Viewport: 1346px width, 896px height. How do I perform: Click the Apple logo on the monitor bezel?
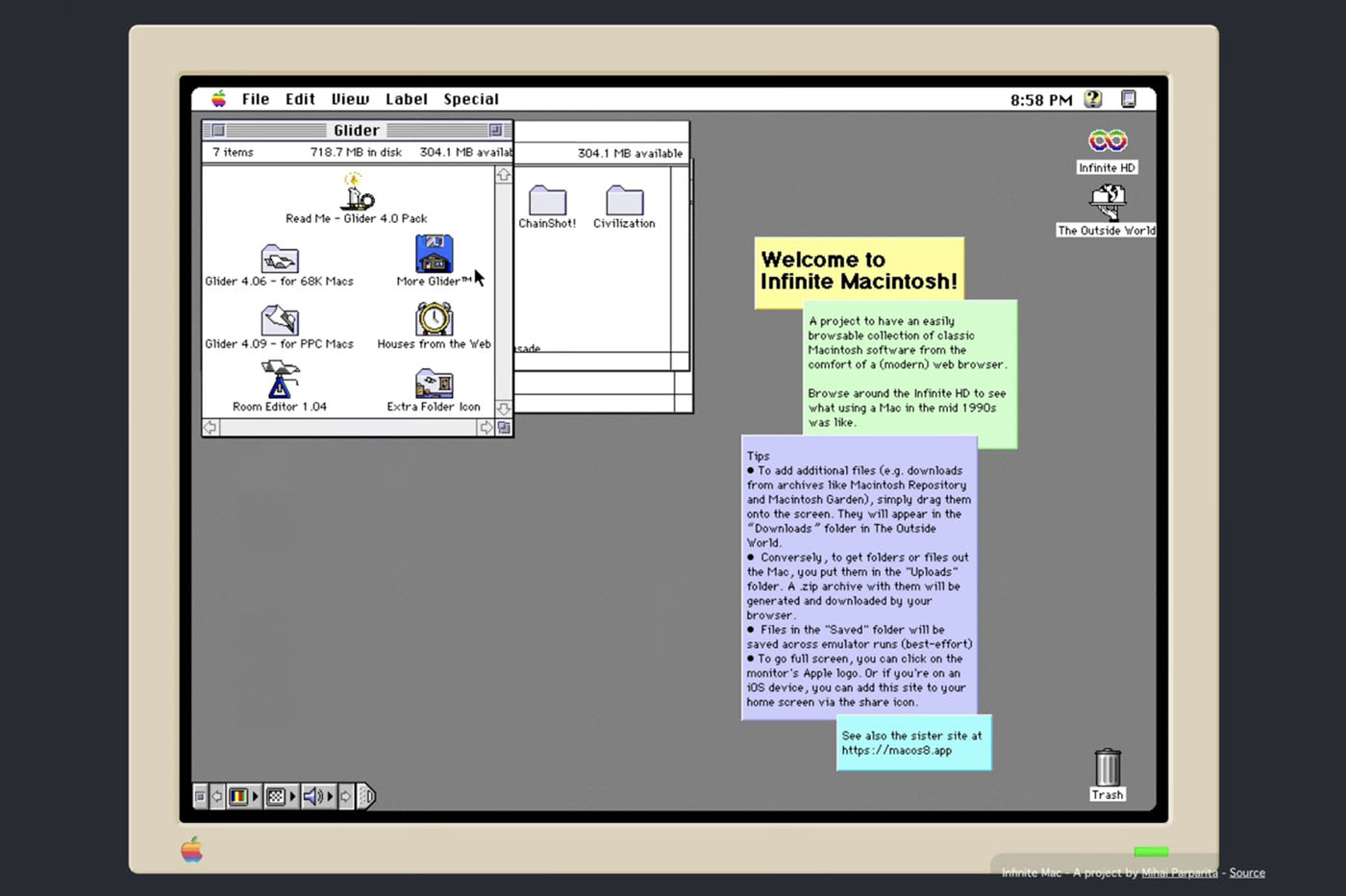point(192,850)
